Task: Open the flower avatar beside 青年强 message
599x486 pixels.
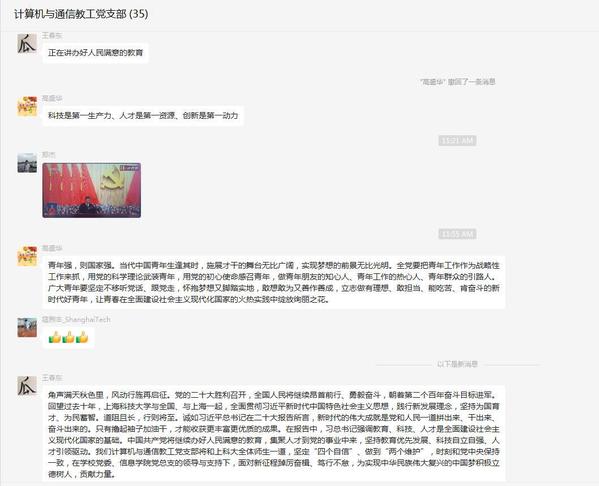Action: pyautogui.click(x=27, y=256)
